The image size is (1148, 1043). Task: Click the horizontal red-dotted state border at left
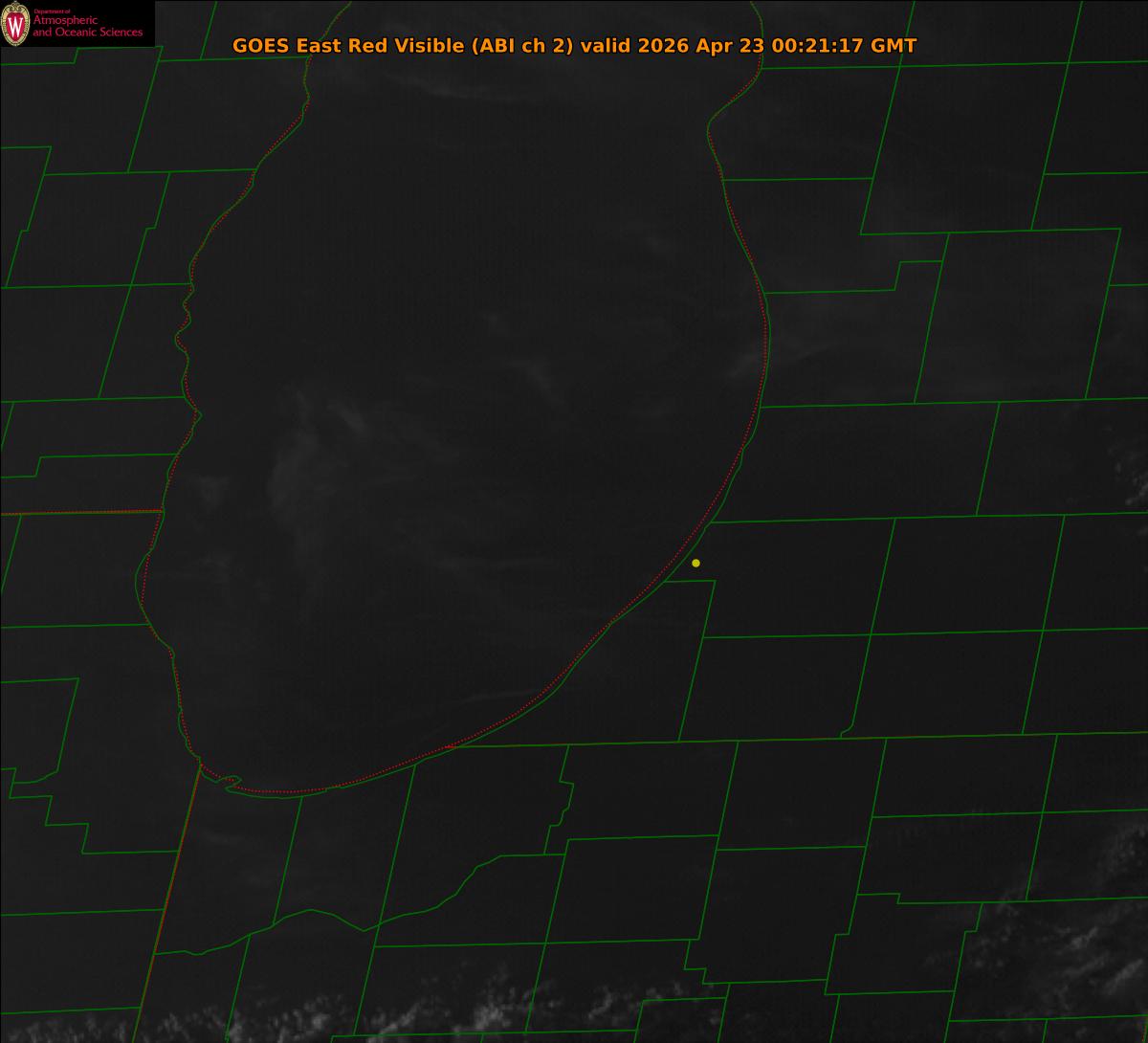click(x=80, y=513)
